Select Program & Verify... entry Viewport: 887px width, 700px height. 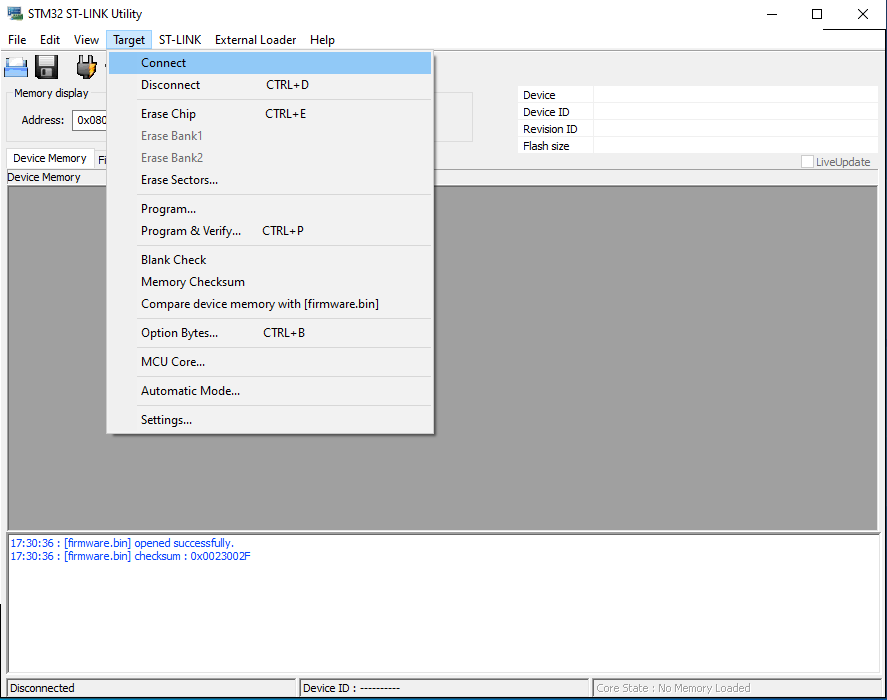tap(270, 231)
